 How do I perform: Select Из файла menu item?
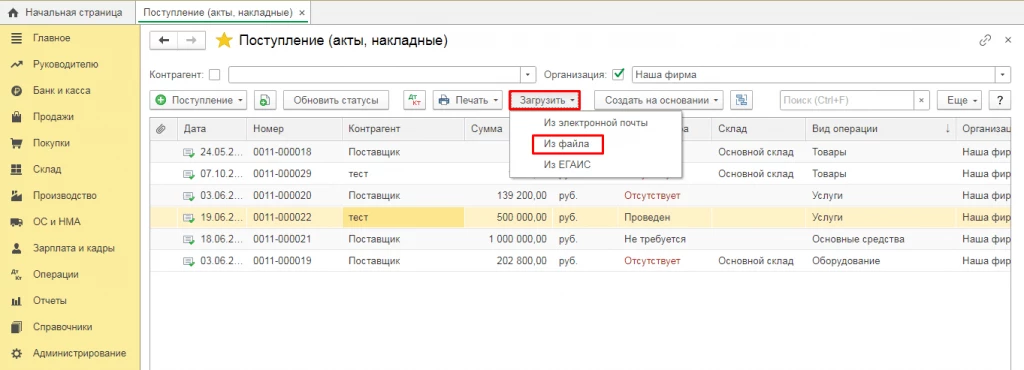[567, 144]
